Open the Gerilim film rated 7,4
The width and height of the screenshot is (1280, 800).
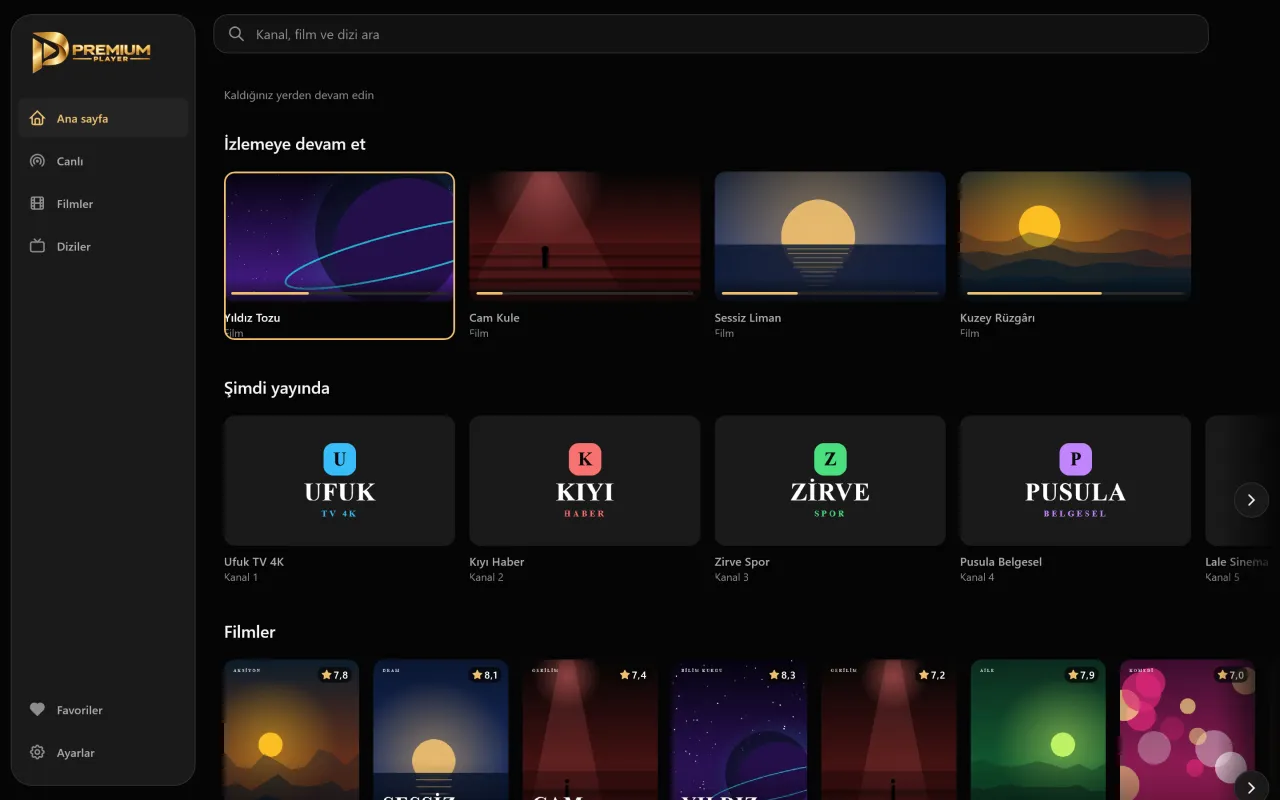click(x=590, y=730)
